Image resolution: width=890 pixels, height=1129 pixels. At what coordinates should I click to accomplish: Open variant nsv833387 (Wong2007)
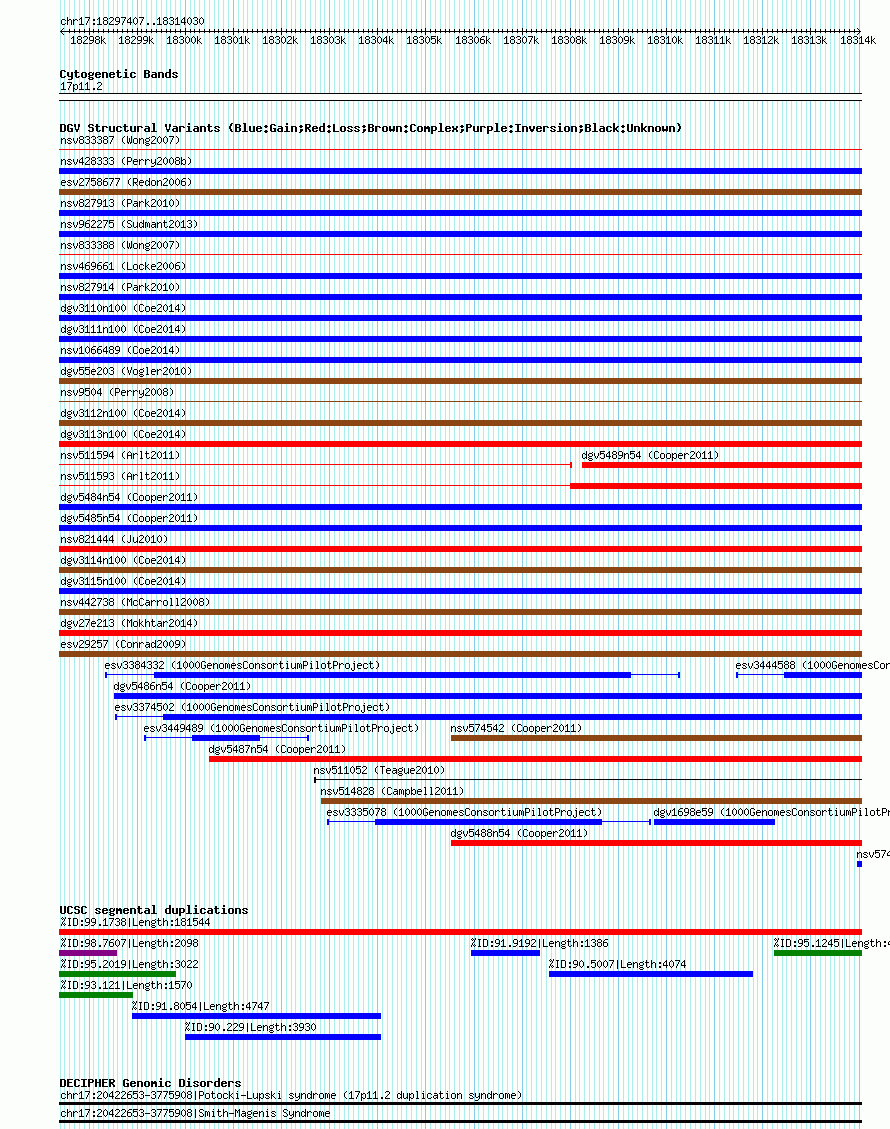(x=120, y=140)
